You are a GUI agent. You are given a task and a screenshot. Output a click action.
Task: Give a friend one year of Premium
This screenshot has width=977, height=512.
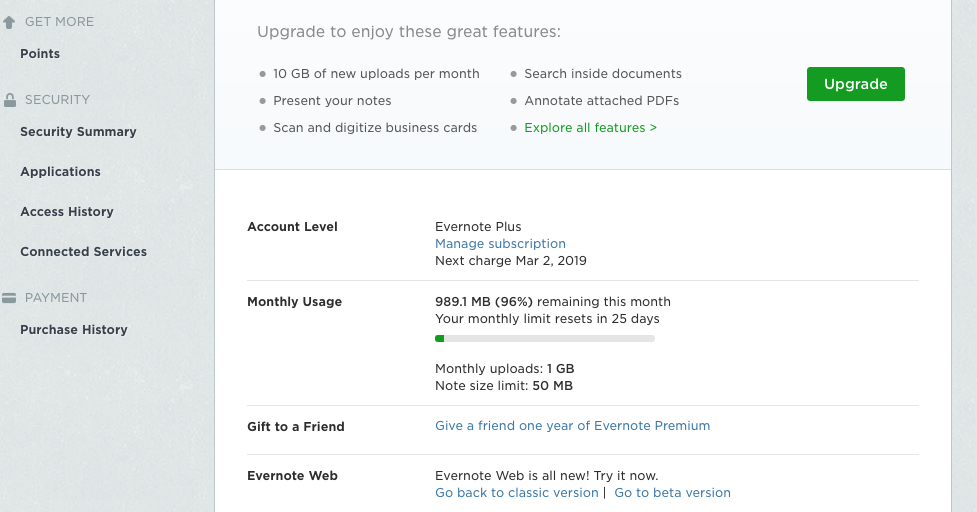(572, 426)
